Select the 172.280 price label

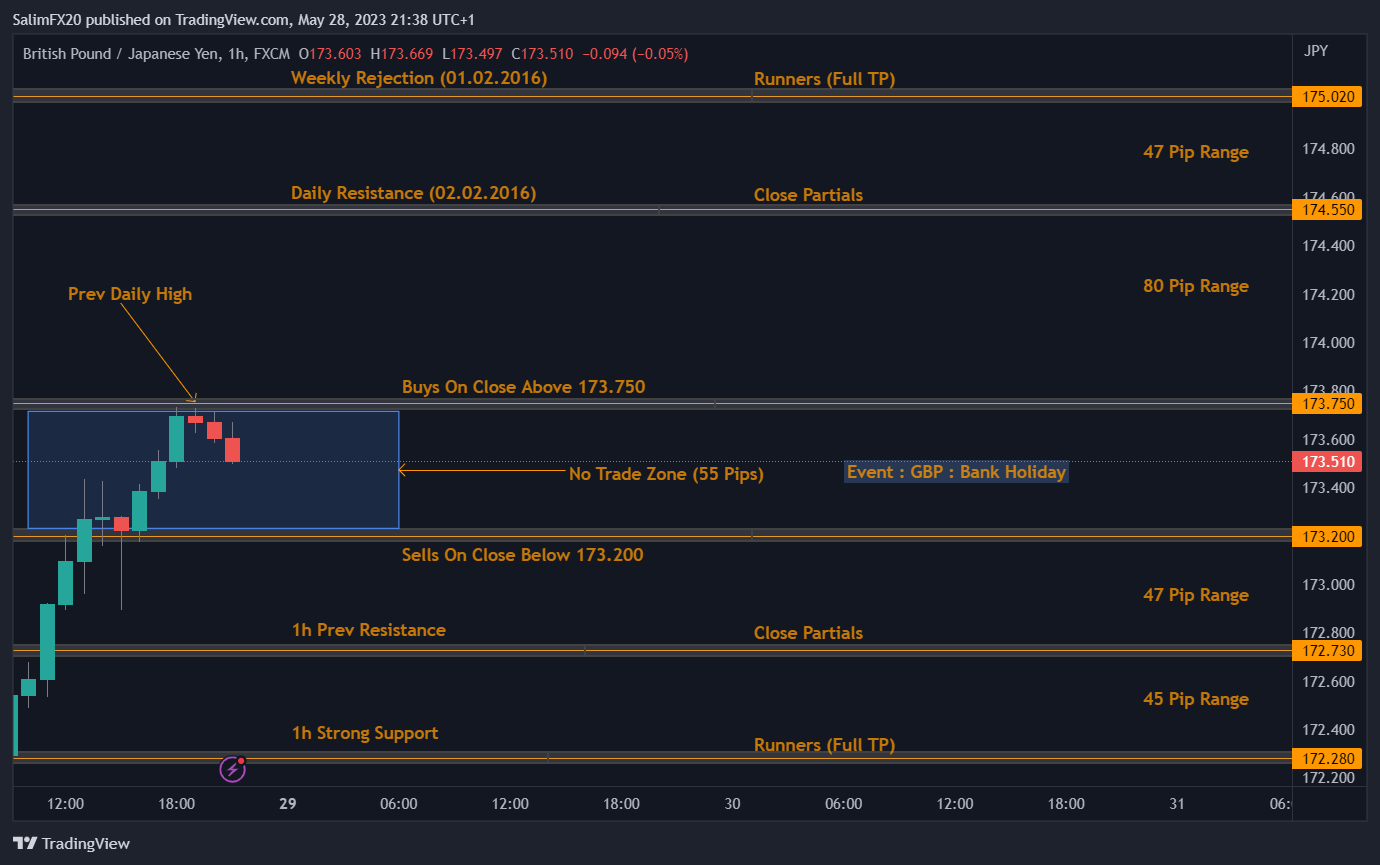tap(1327, 757)
